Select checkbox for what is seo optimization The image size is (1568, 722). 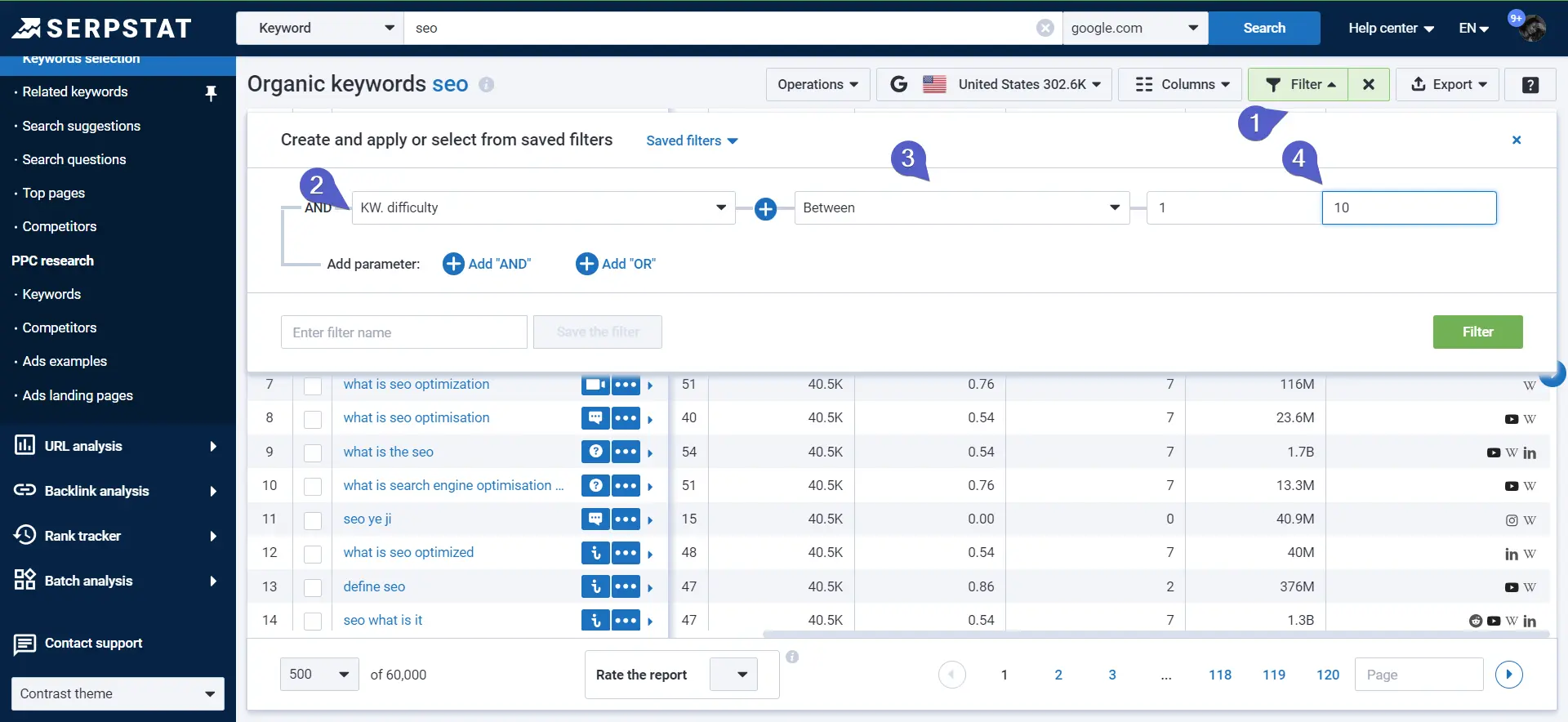(x=313, y=385)
